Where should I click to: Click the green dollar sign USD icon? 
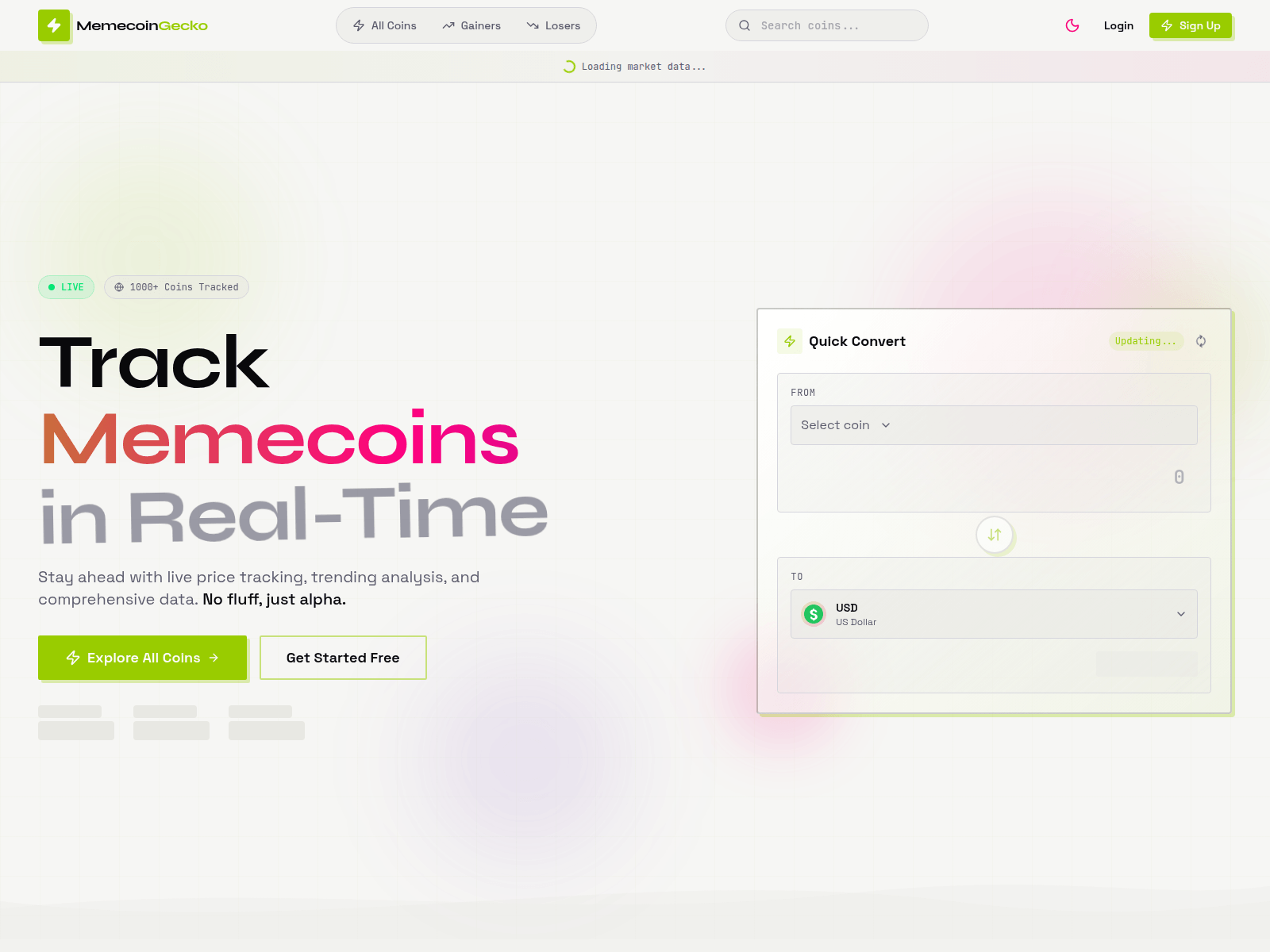[814, 614]
